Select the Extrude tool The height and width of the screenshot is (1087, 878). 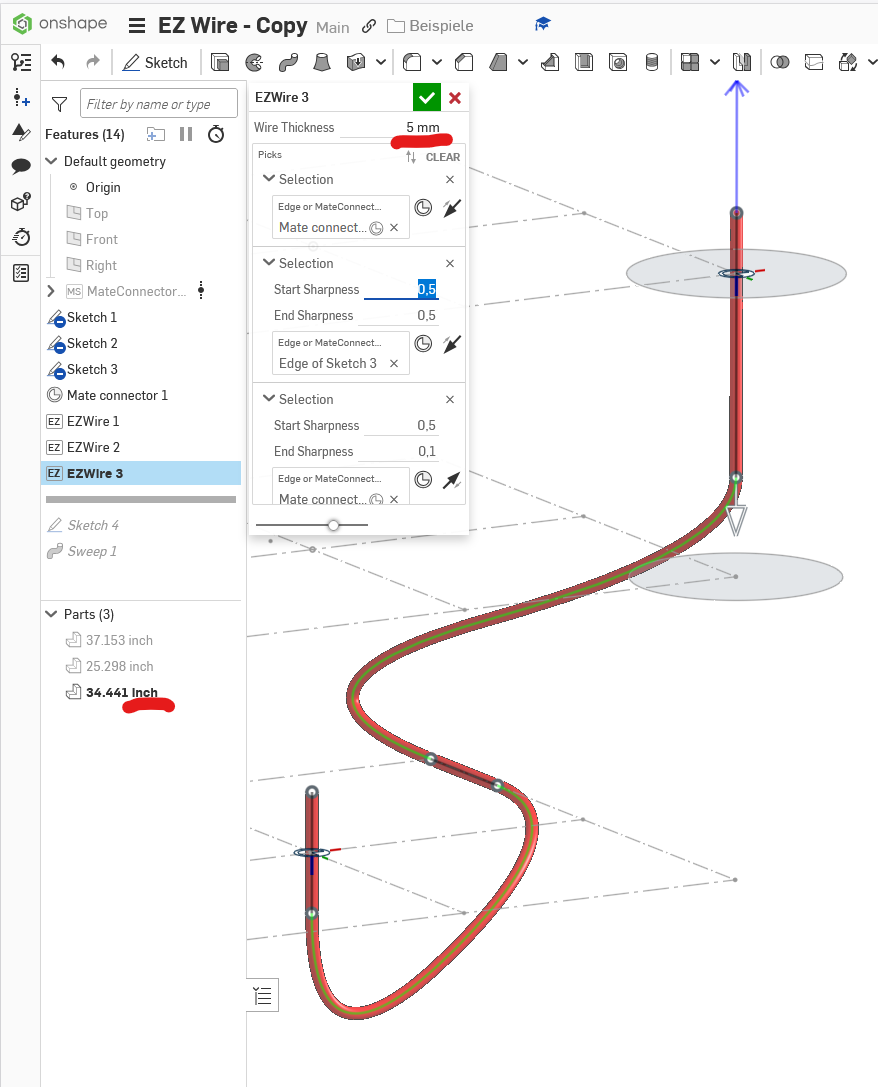click(x=220, y=62)
